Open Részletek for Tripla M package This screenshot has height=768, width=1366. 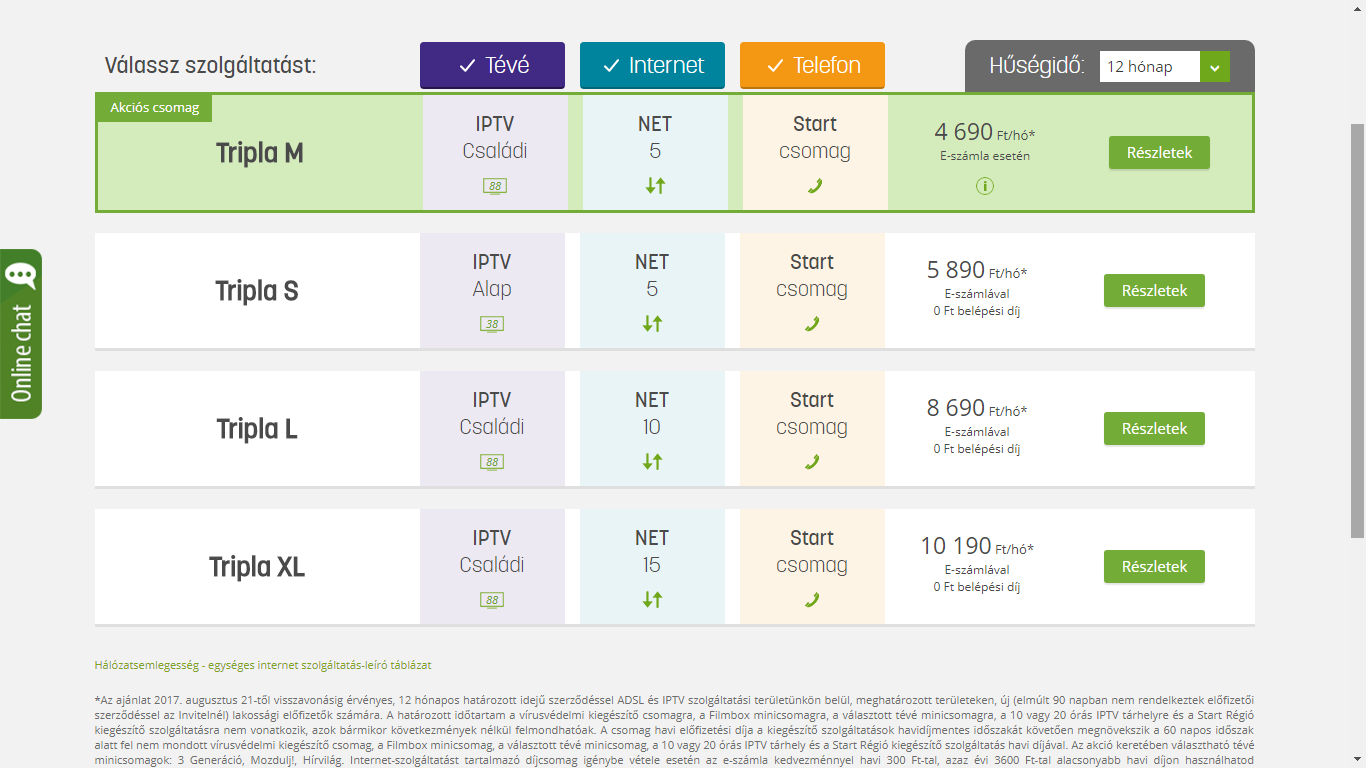[x=1159, y=153]
